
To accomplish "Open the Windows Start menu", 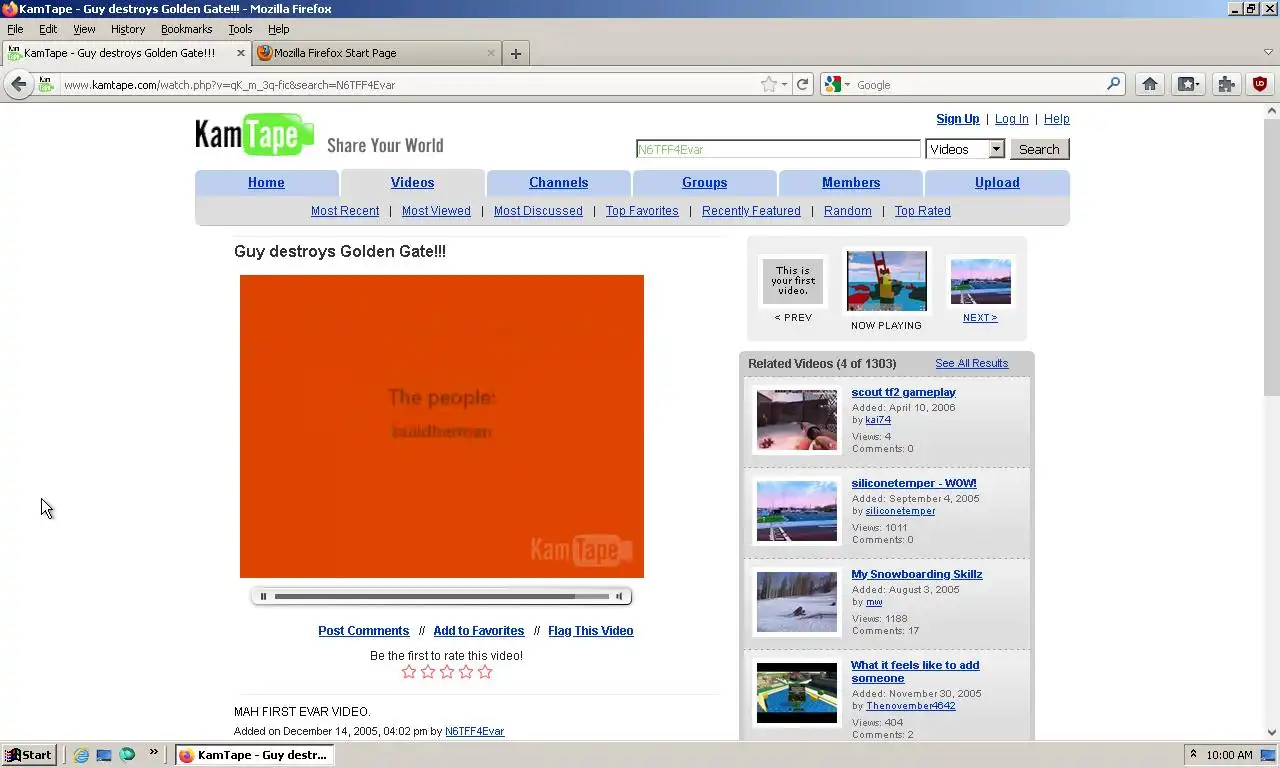I will point(28,755).
